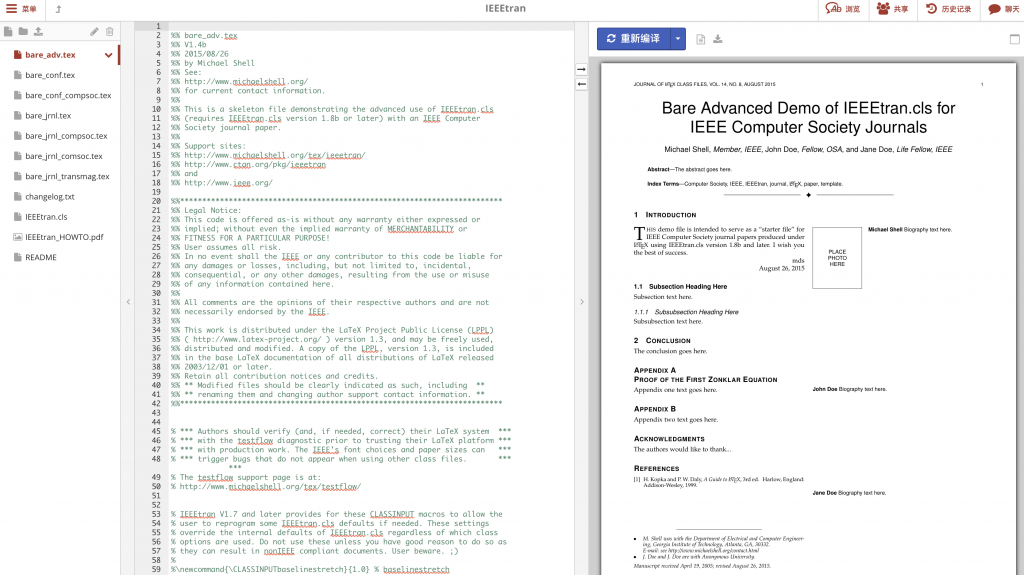Click the left arrow to sync PDF to code
The image size is (1024, 575).
[581, 84]
